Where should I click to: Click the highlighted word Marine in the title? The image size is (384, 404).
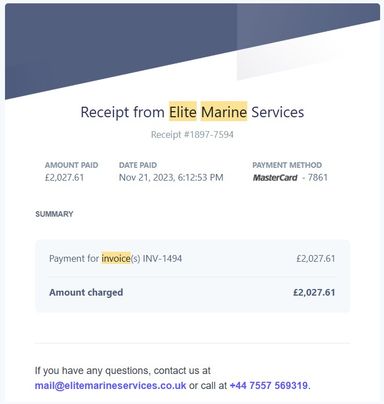pyautogui.click(x=224, y=112)
